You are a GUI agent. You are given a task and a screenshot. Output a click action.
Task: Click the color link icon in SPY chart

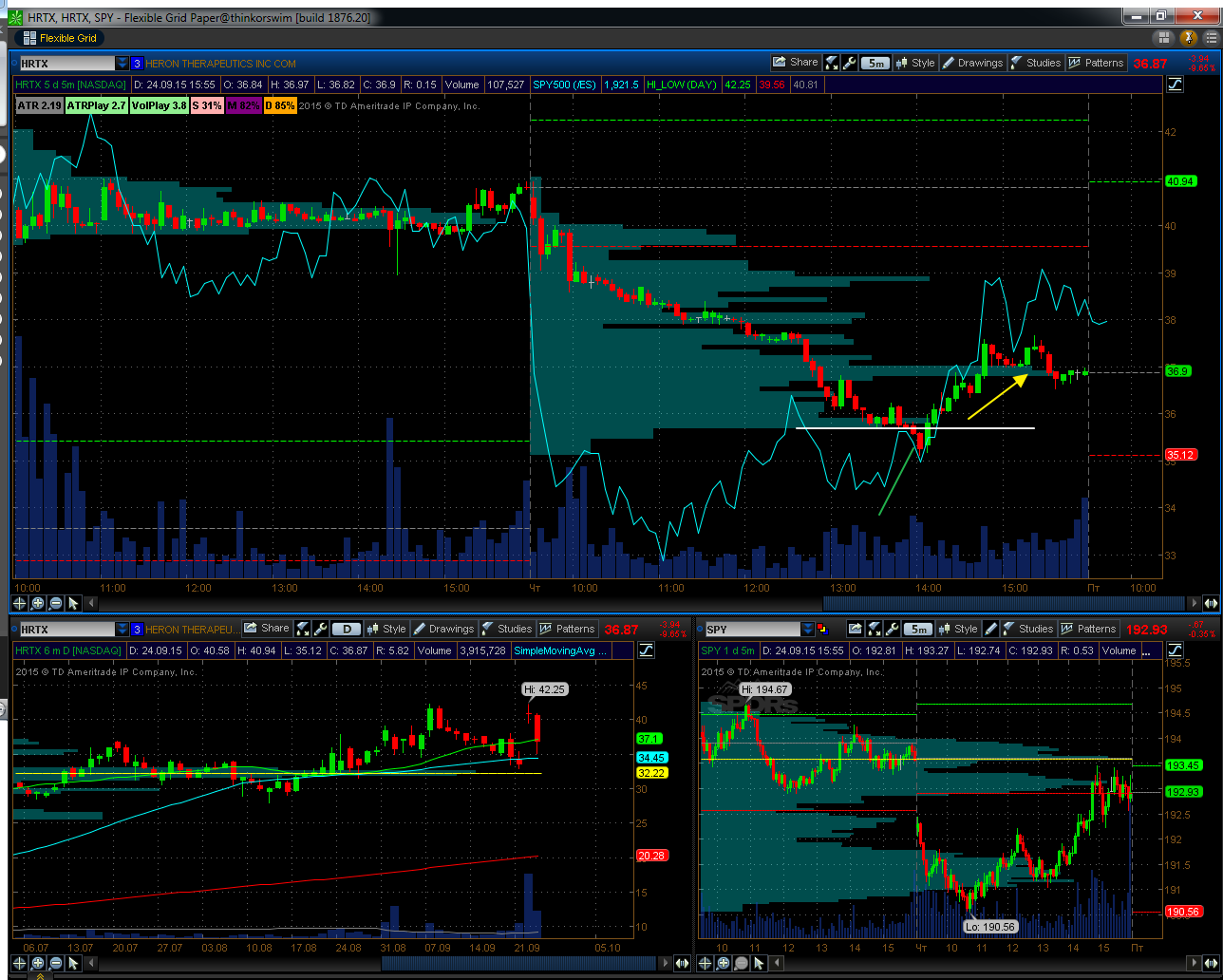pos(823,630)
